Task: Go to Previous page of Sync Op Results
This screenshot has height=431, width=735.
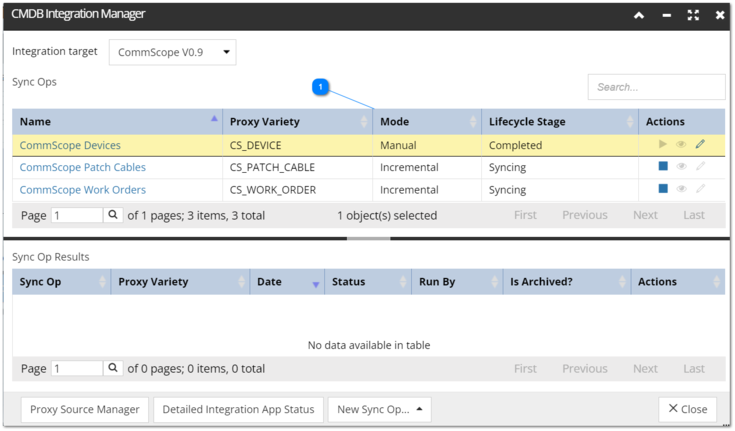Action: coord(585,369)
